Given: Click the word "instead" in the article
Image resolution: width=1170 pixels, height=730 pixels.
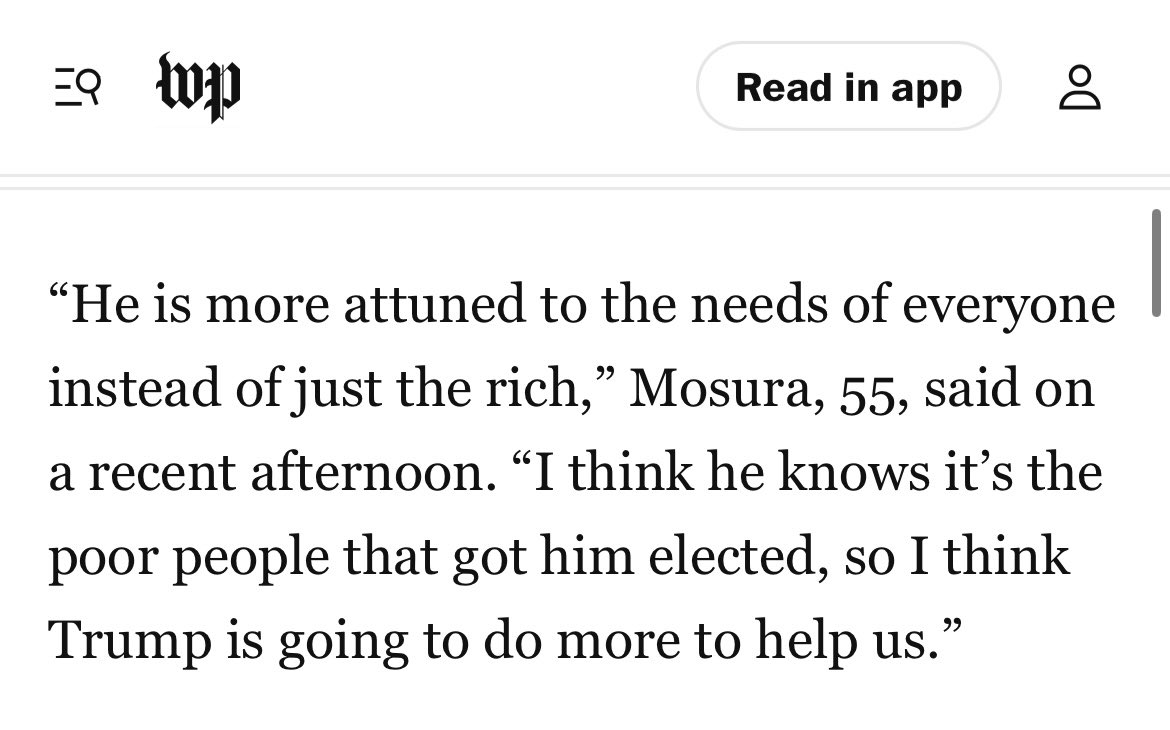Looking at the screenshot, I should (x=134, y=389).
